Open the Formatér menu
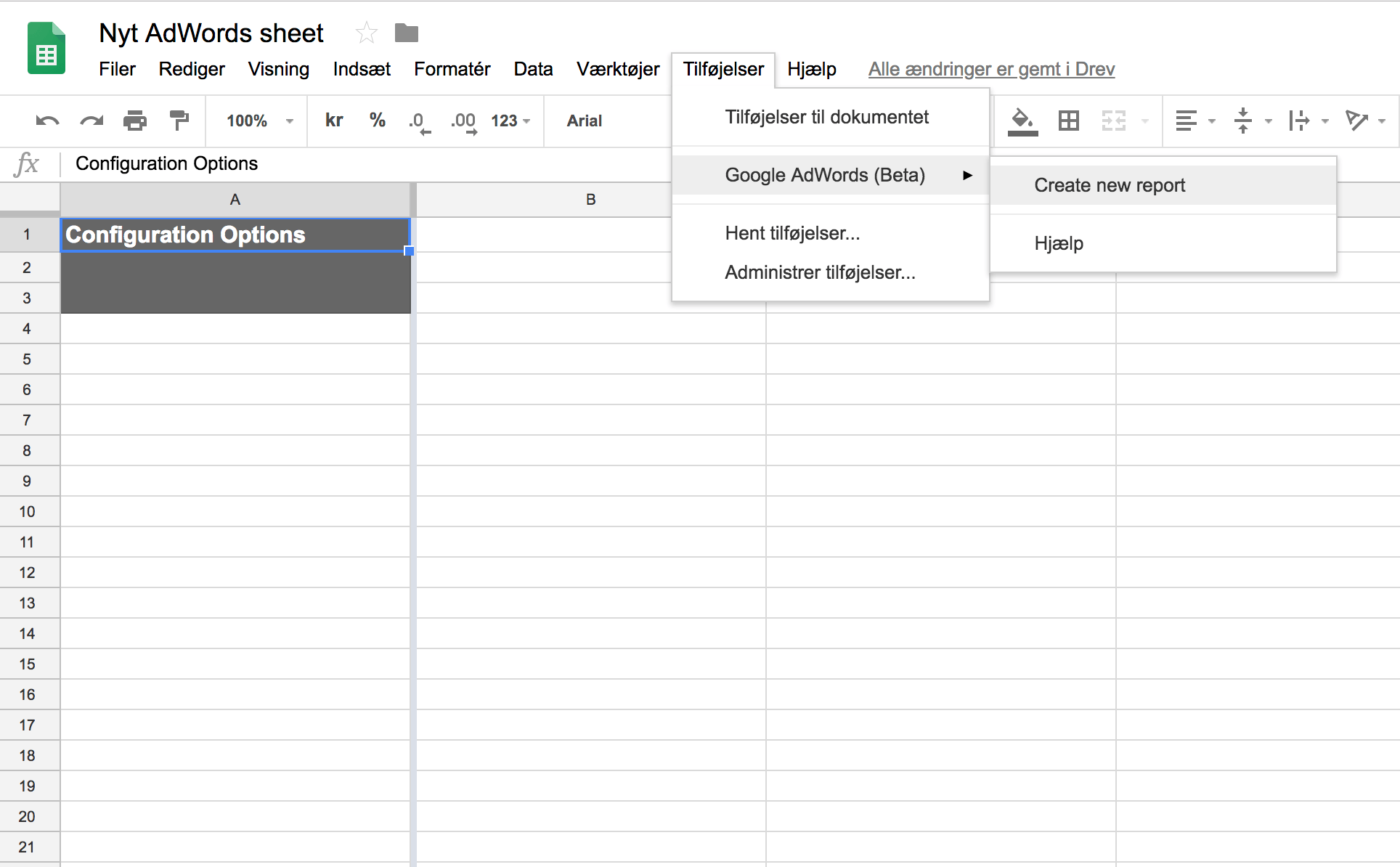This screenshot has height=867, width=1400. click(x=452, y=69)
